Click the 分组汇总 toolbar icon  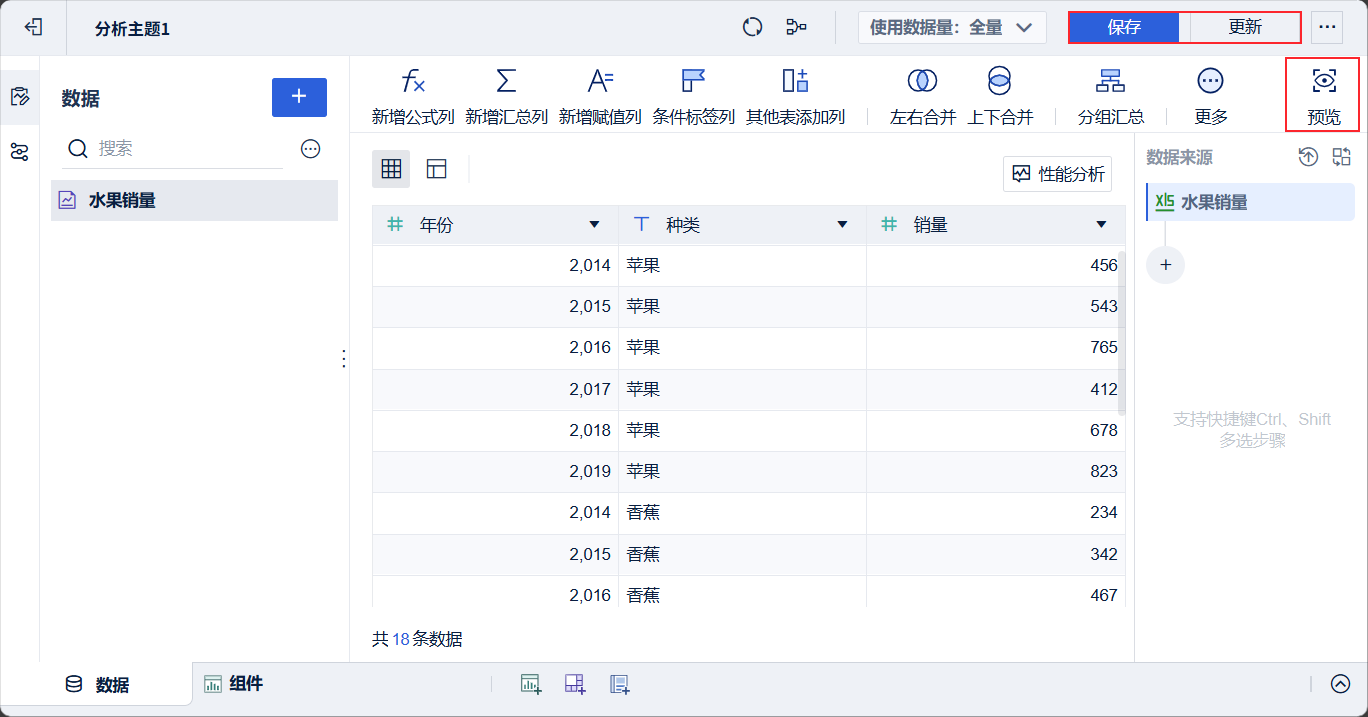(1110, 81)
